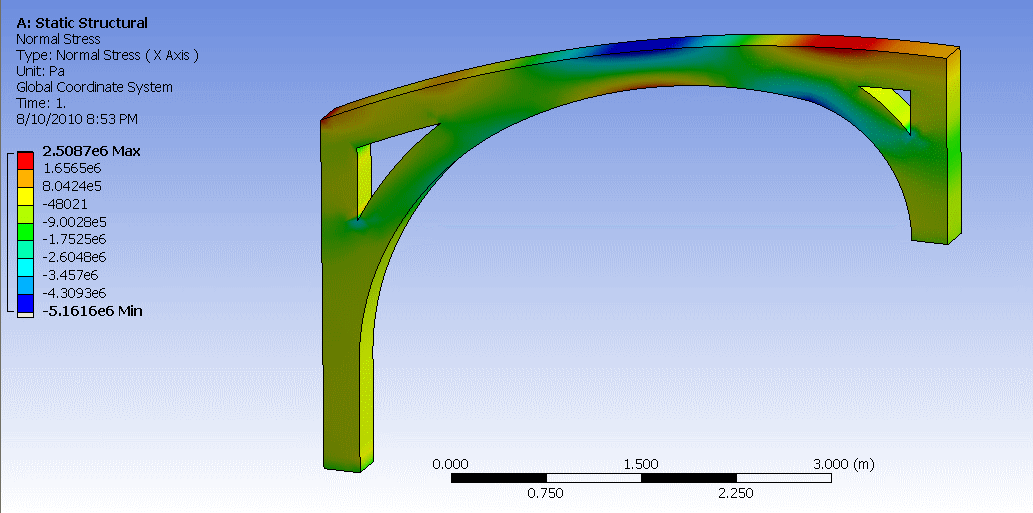Click the 8.0424e5 legend value
This screenshot has height=513, width=1033.
point(72,186)
